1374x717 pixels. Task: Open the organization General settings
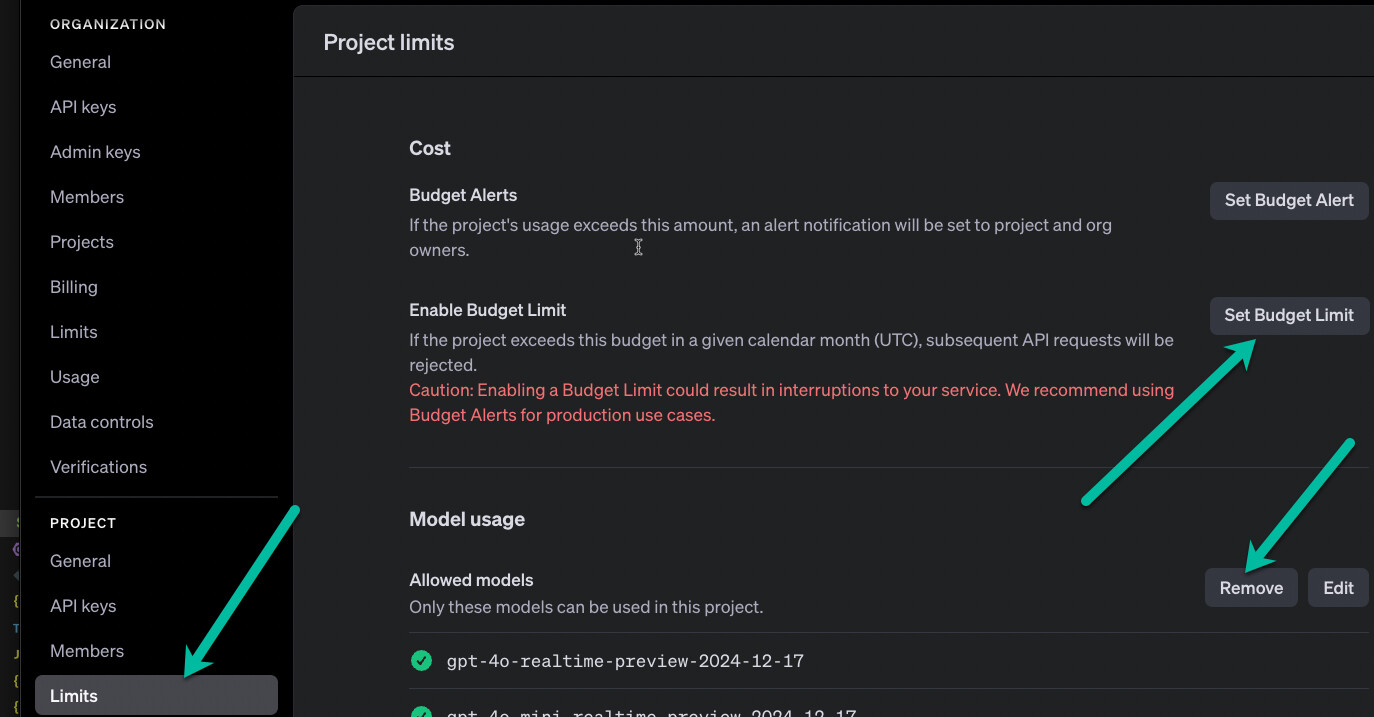click(80, 61)
